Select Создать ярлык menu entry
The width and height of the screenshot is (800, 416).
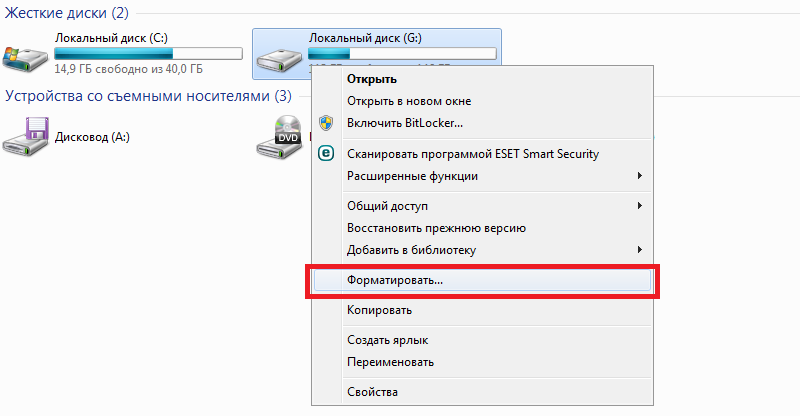(388, 340)
